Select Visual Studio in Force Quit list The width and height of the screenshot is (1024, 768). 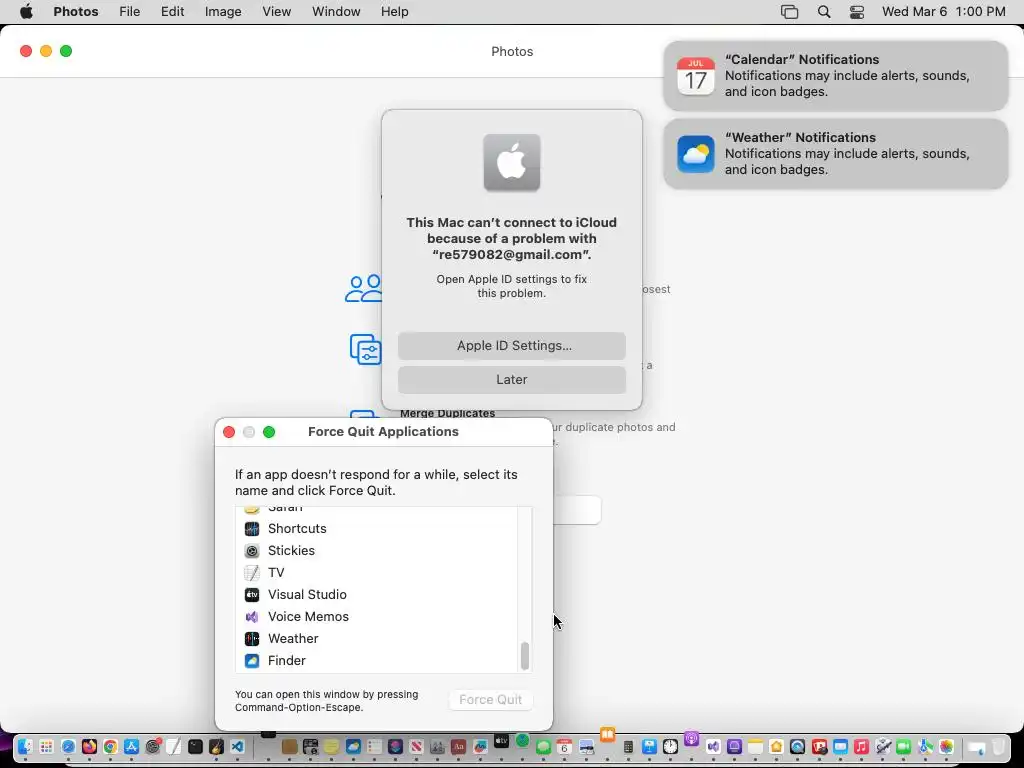[377, 594]
